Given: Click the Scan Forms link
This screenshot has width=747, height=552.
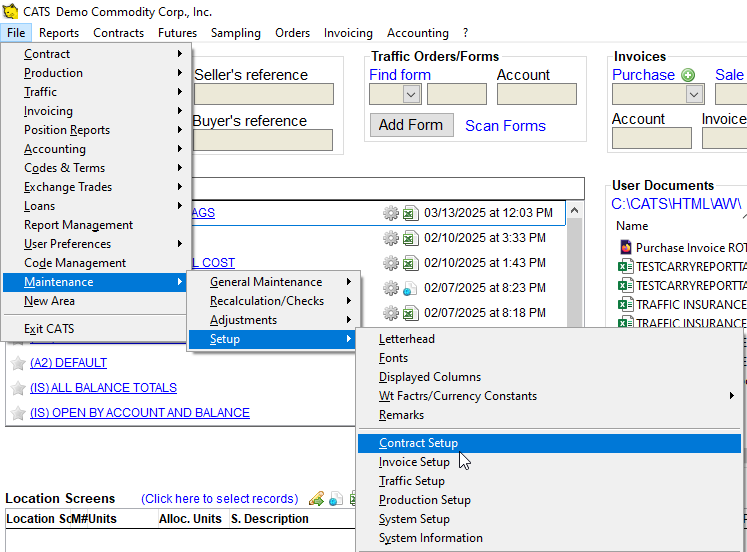Looking at the screenshot, I should [x=505, y=126].
